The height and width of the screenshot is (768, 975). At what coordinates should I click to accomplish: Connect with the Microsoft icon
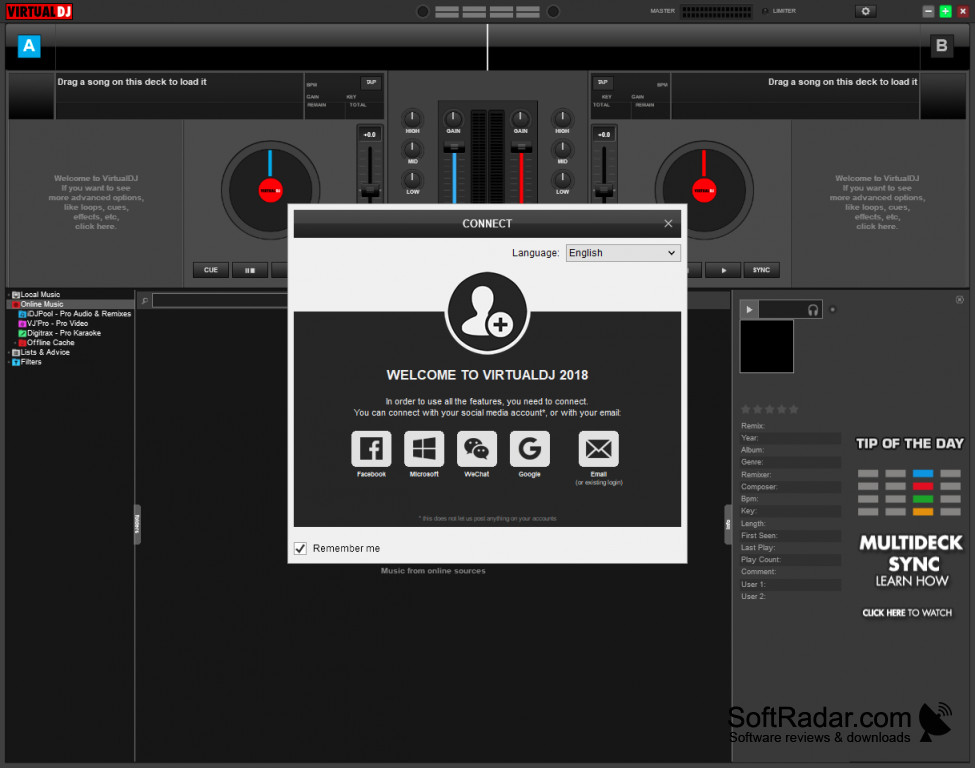(x=424, y=448)
